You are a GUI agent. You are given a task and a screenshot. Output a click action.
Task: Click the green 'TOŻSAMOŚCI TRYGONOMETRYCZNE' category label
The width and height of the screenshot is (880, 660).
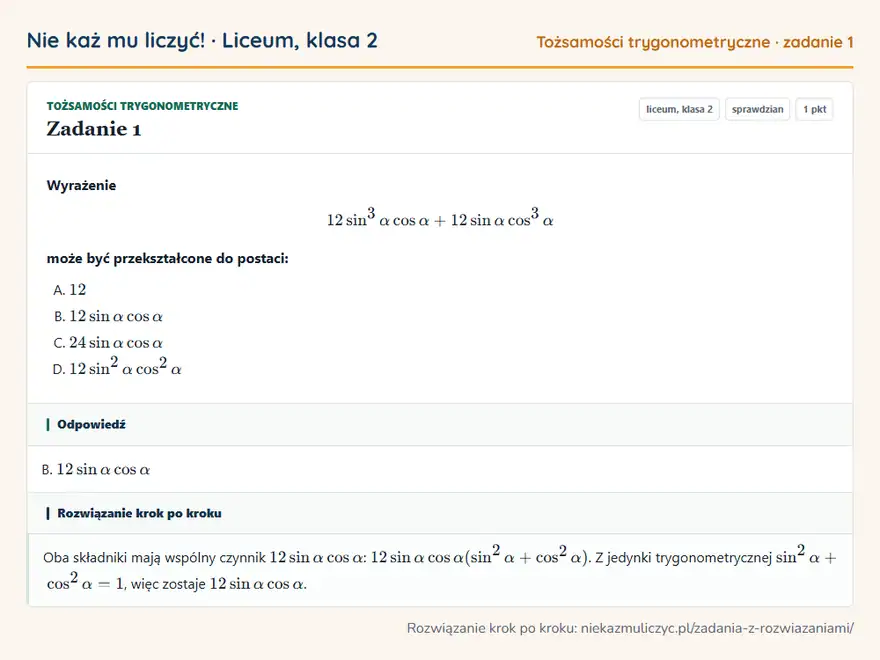tap(143, 106)
